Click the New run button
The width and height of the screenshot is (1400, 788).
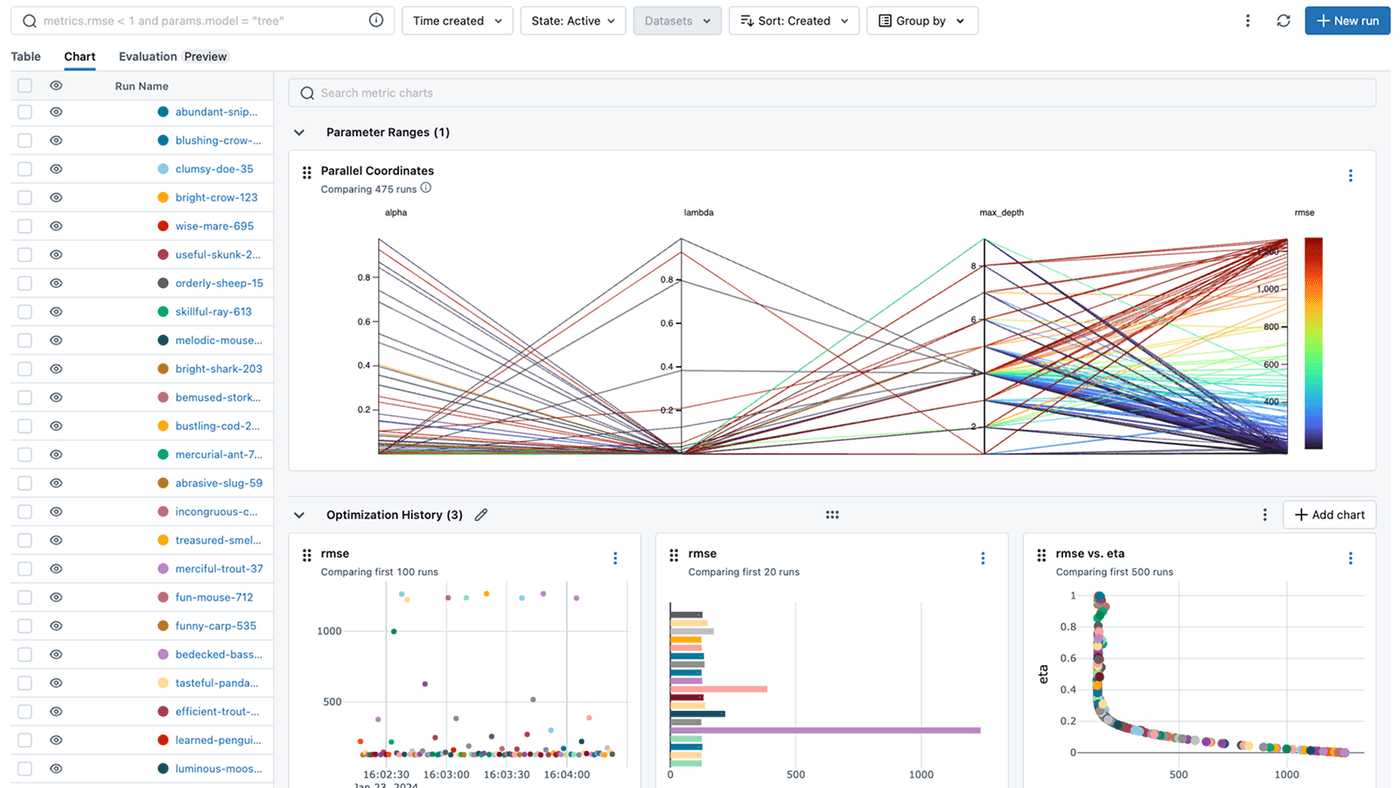(x=1346, y=20)
